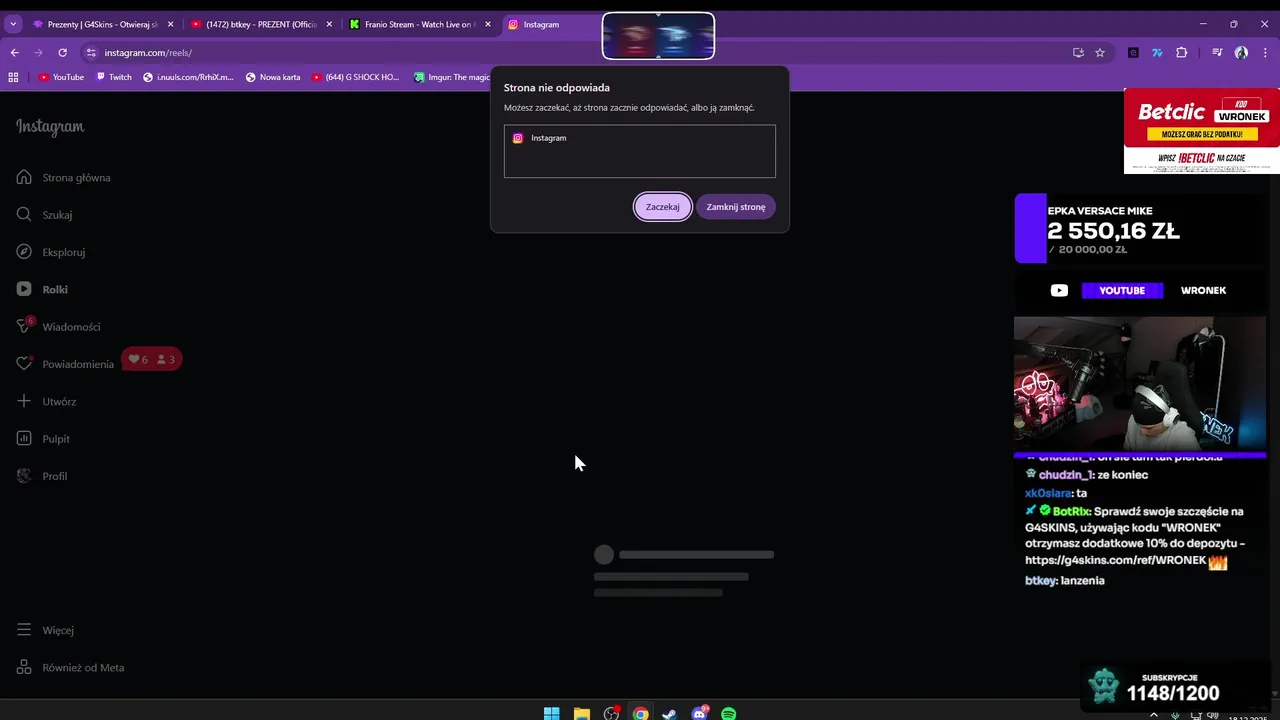Screen dimensions: 1280x720
Task: Switch to Prezenty G4Skins tab
Action: click(x=103, y=24)
